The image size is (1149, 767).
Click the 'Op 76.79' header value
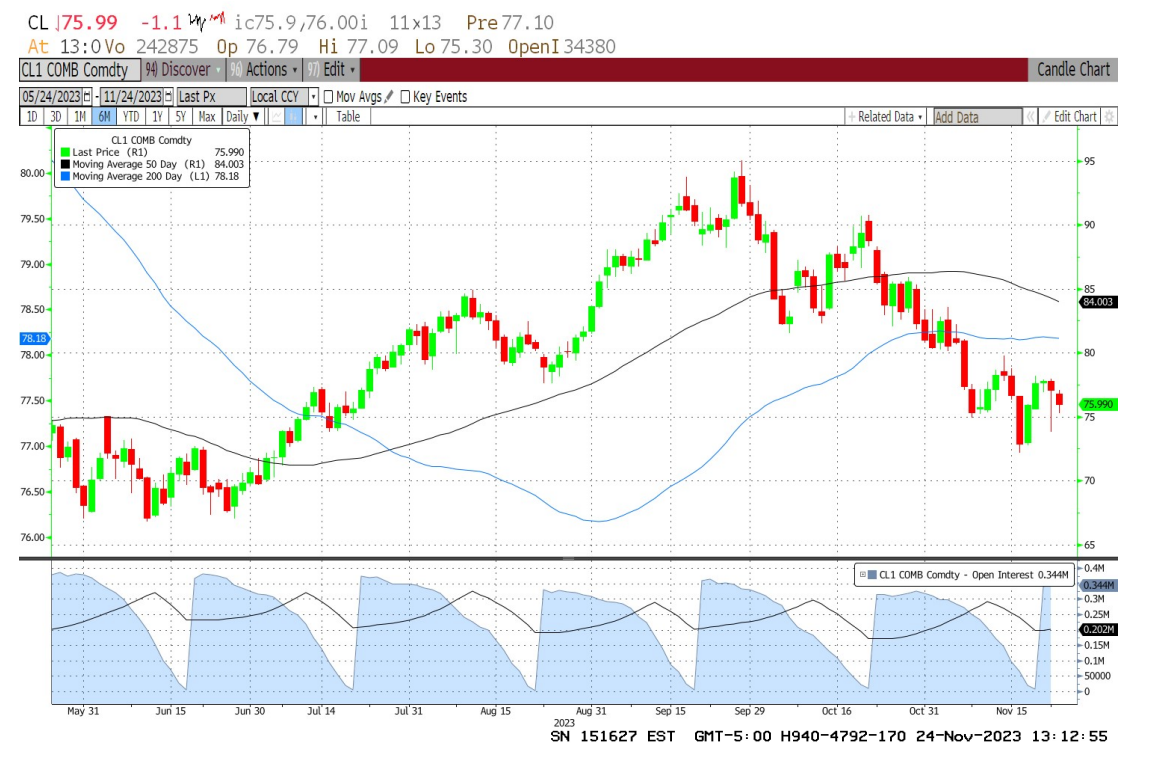pos(257,47)
